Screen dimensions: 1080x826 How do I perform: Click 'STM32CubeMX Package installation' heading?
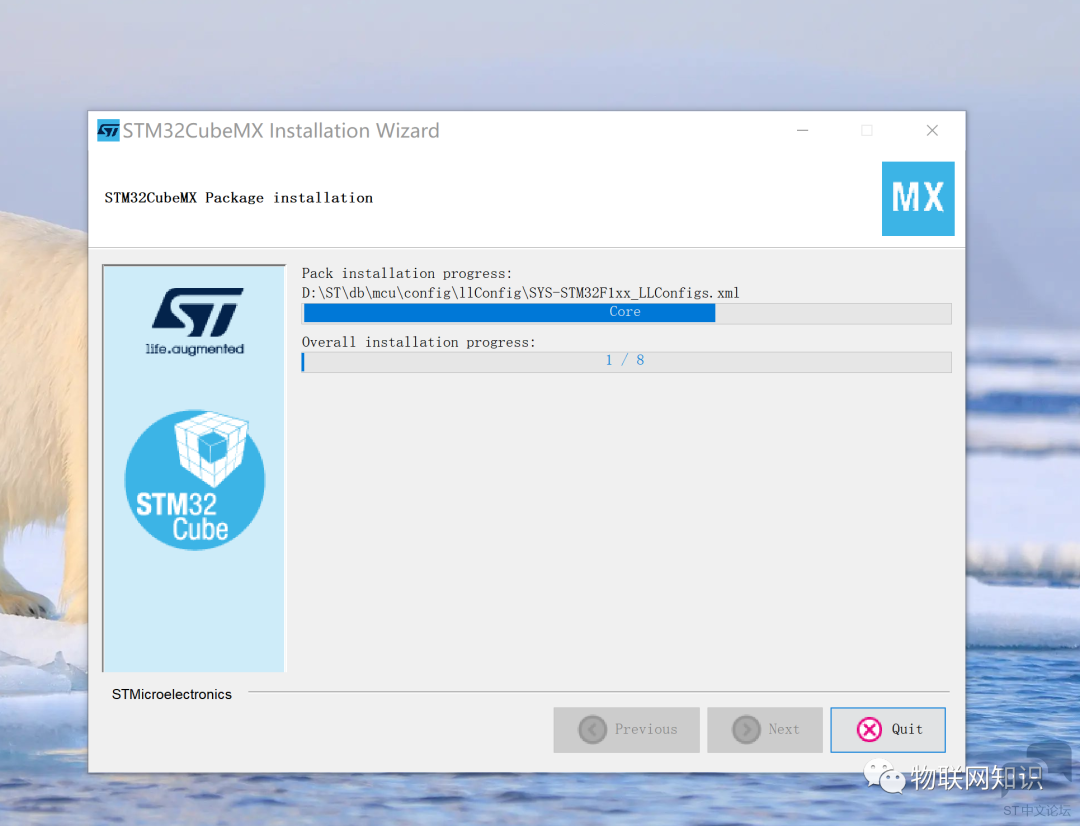(238, 198)
